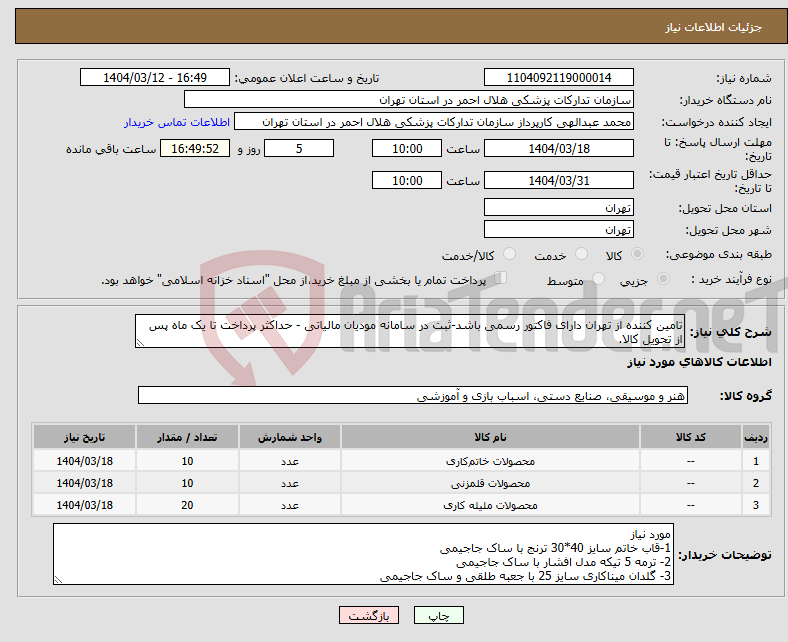Click the محصولات ملیله کاری row name
788x642 pixels.
point(490,505)
